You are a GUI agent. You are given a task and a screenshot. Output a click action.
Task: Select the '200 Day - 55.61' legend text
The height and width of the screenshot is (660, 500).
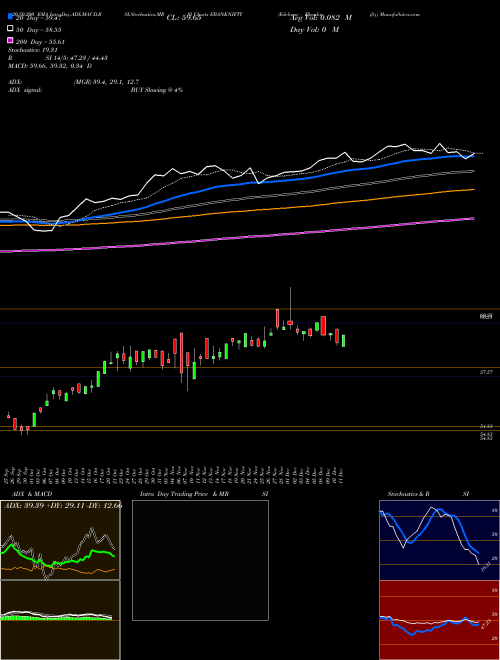point(40,42)
